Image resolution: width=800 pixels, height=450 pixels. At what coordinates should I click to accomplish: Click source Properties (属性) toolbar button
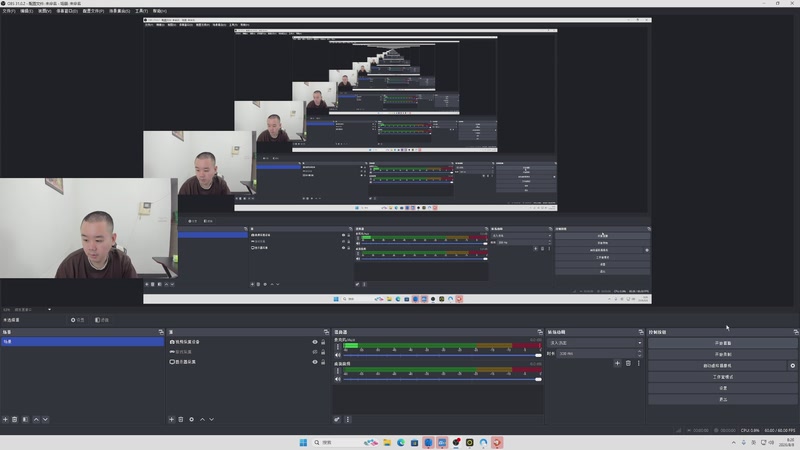click(78, 320)
